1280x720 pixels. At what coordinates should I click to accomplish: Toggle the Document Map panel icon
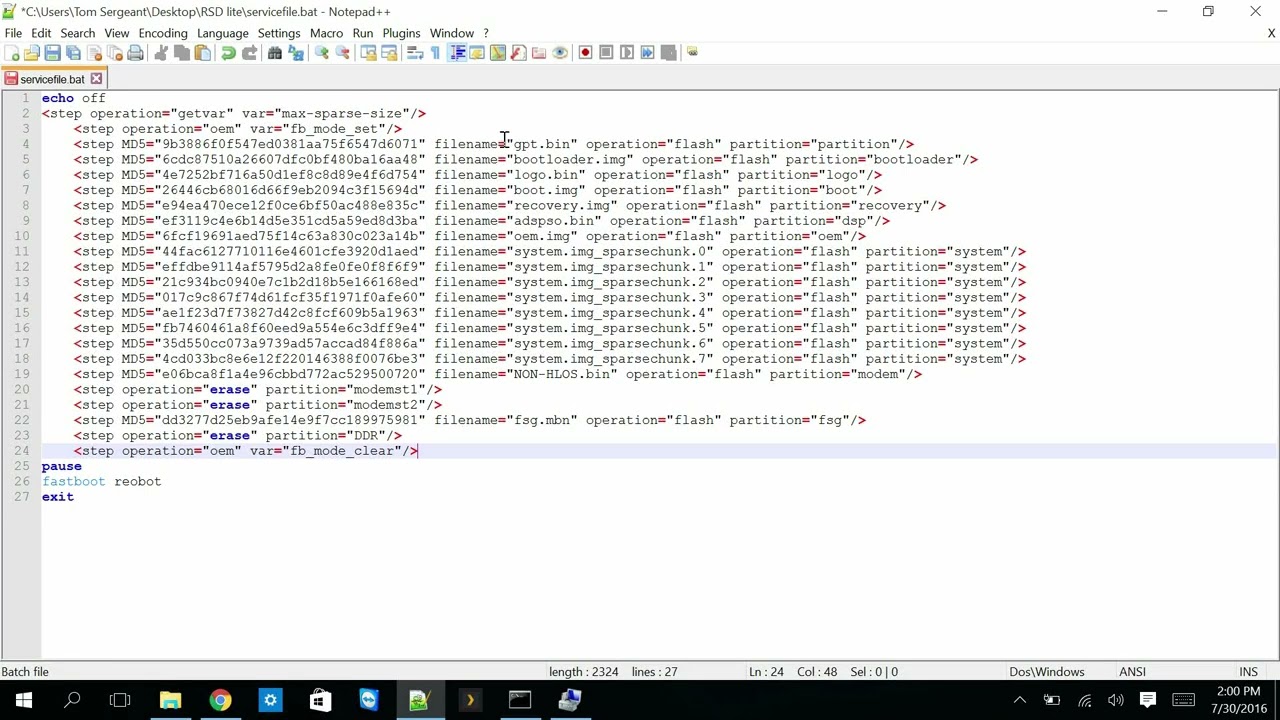coord(498,53)
